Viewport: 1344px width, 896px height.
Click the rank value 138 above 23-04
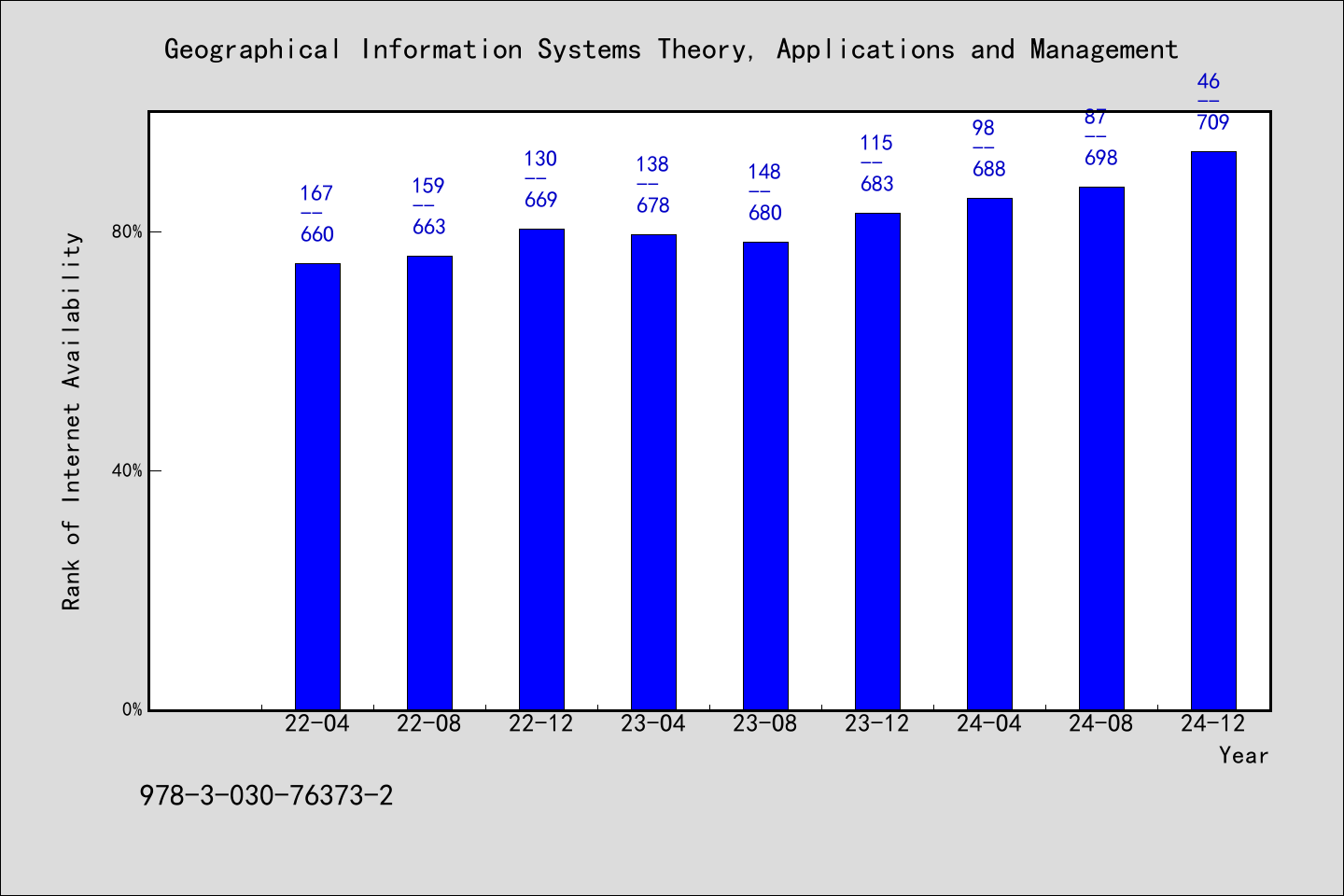tap(652, 164)
